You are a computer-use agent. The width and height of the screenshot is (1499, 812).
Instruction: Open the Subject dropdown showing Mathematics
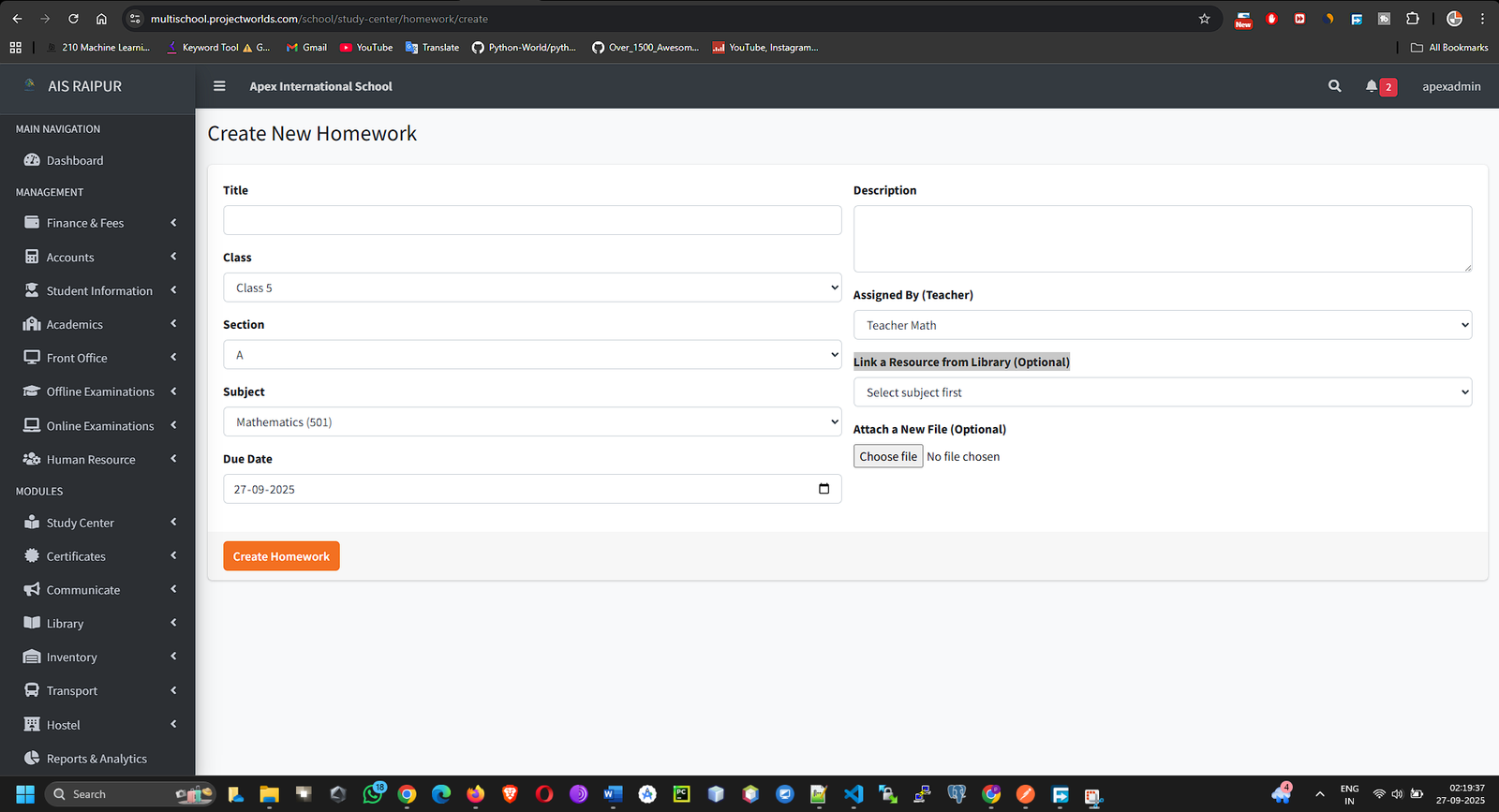531,422
